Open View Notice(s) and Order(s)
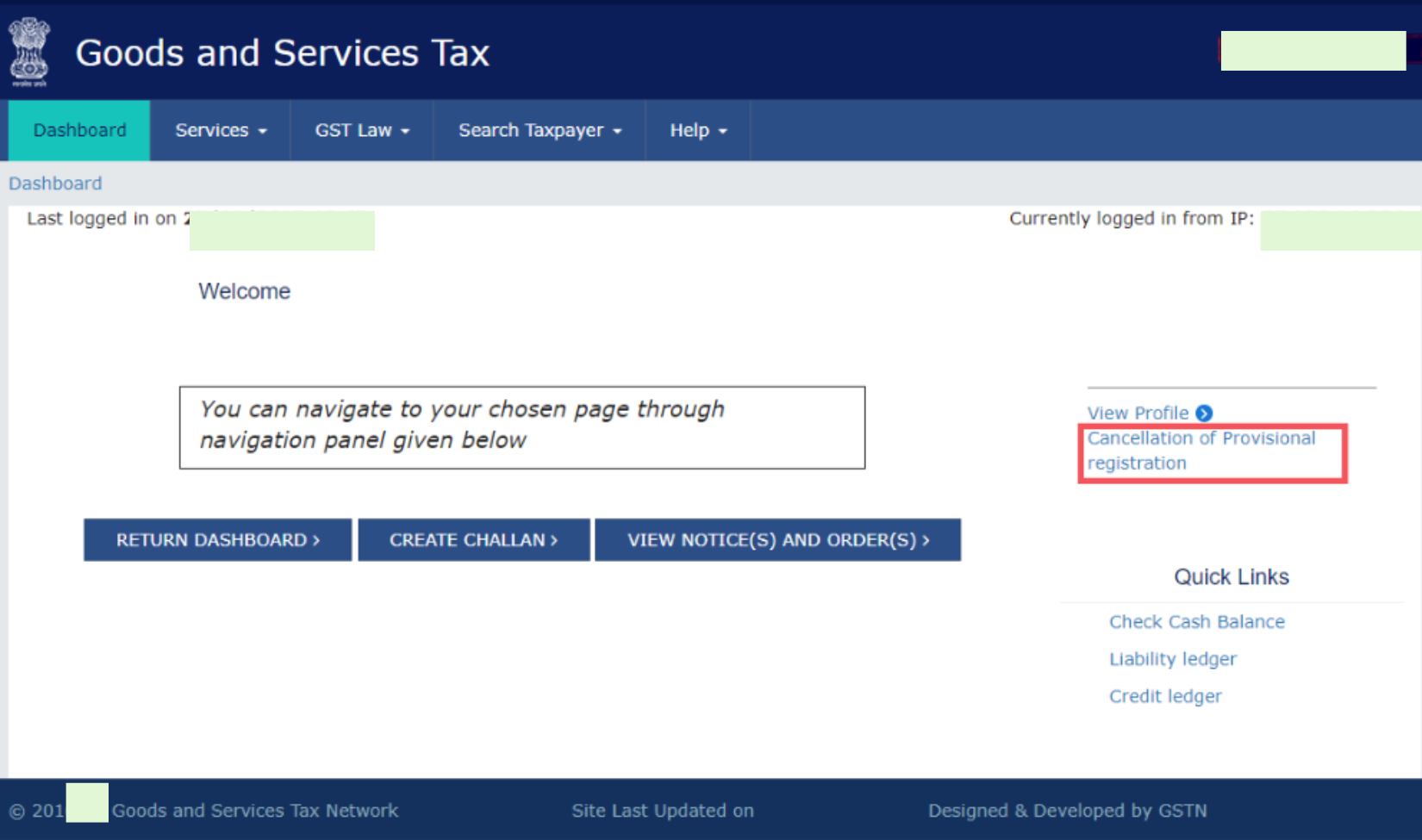 pyautogui.click(x=777, y=540)
